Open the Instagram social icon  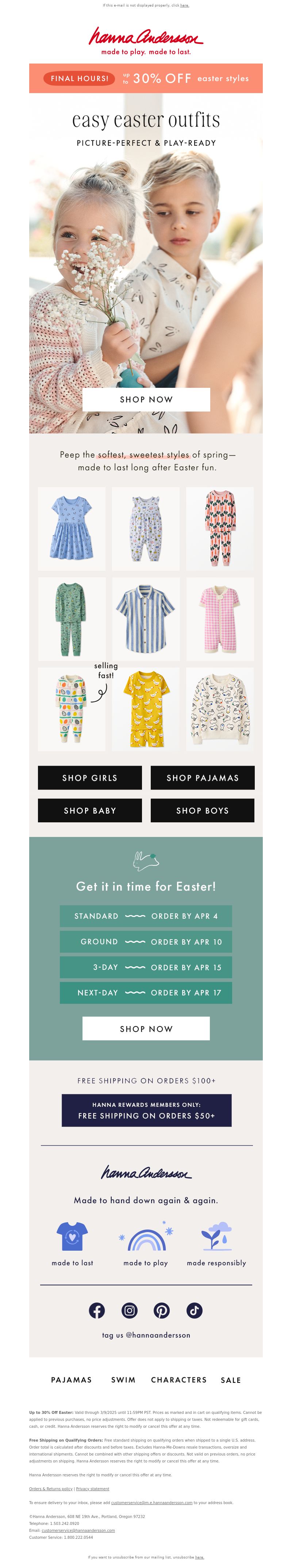point(130,1311)
